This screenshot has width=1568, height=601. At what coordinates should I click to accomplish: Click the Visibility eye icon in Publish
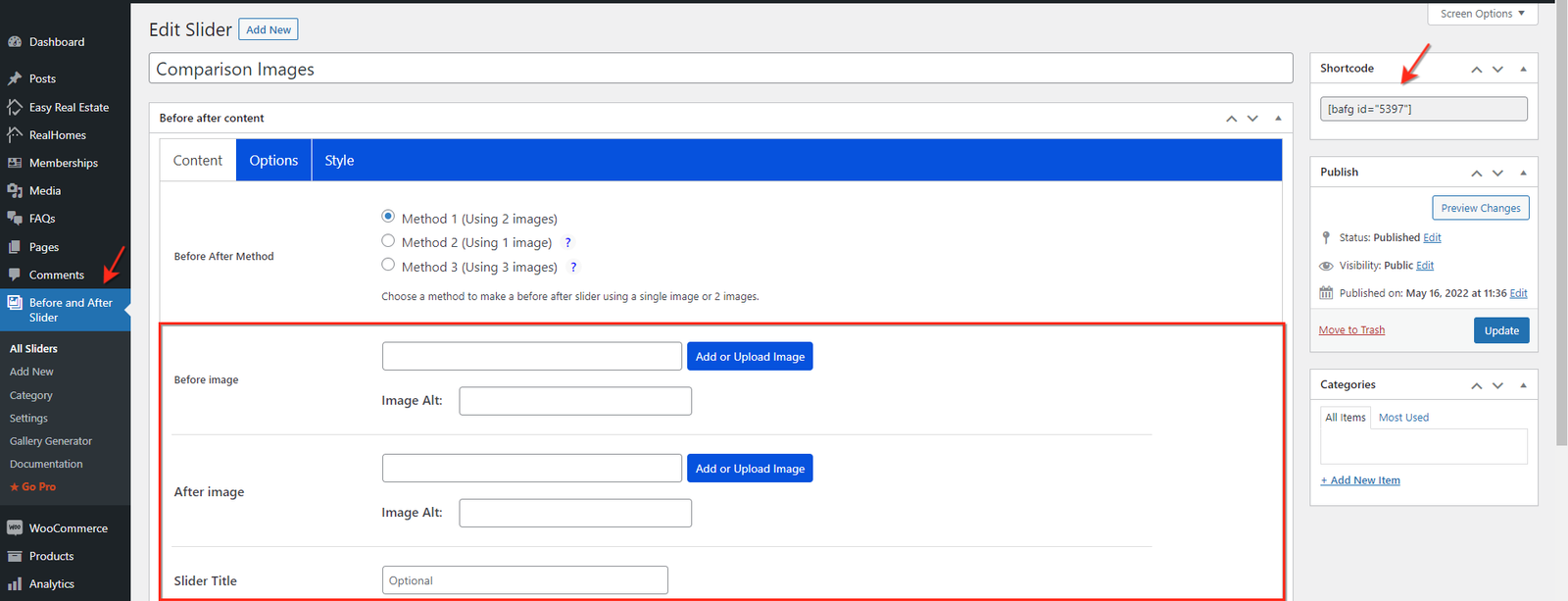coord(1326,266)
